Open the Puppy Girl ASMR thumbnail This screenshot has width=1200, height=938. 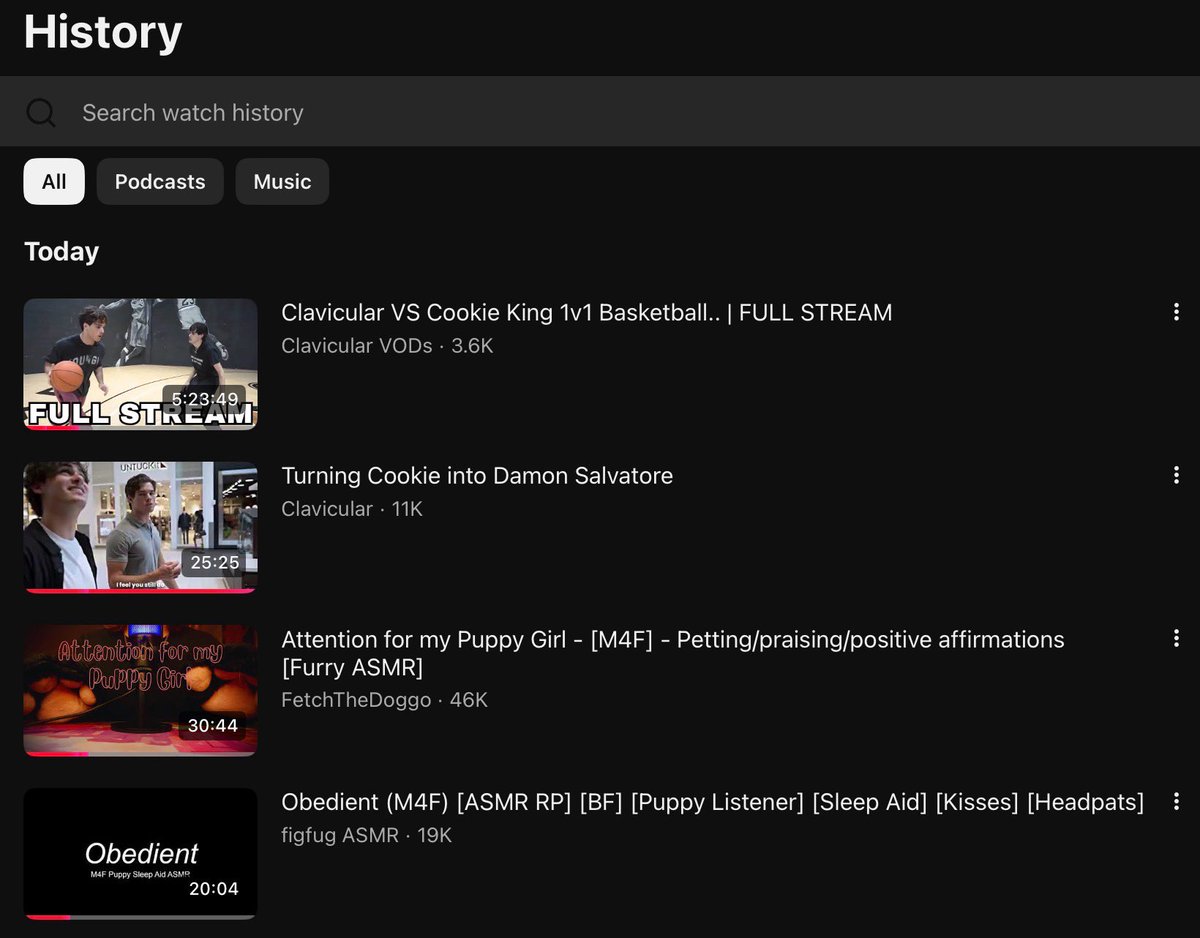[140, 690]
